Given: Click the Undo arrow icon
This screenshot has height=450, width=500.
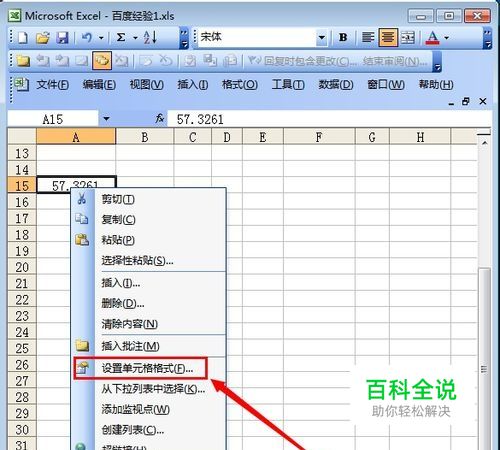Looking at the screenshot, I should [x=87, y=37].
